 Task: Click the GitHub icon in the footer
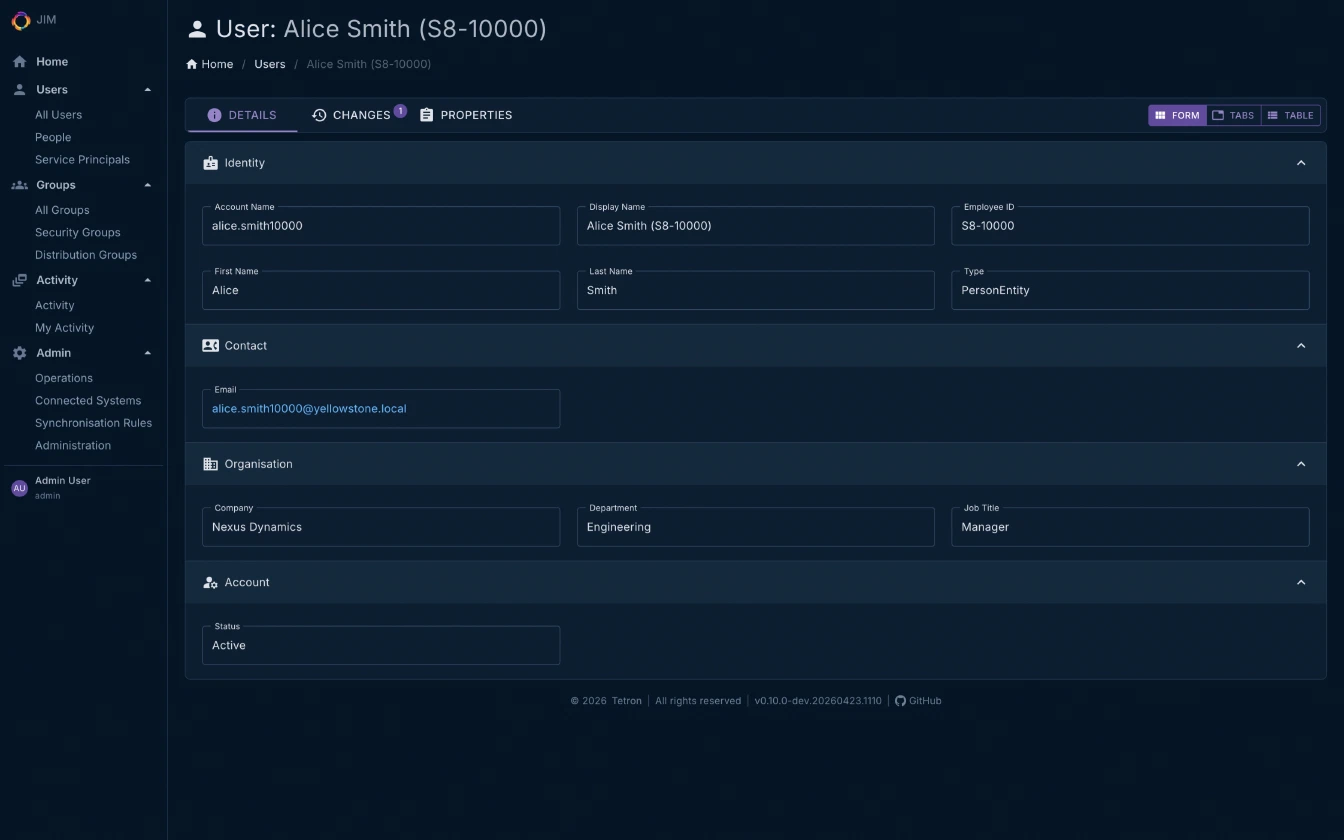coord(901,700)
